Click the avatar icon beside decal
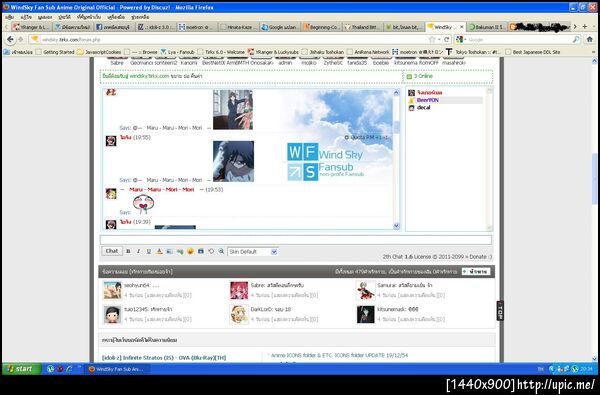 [411, 108]
